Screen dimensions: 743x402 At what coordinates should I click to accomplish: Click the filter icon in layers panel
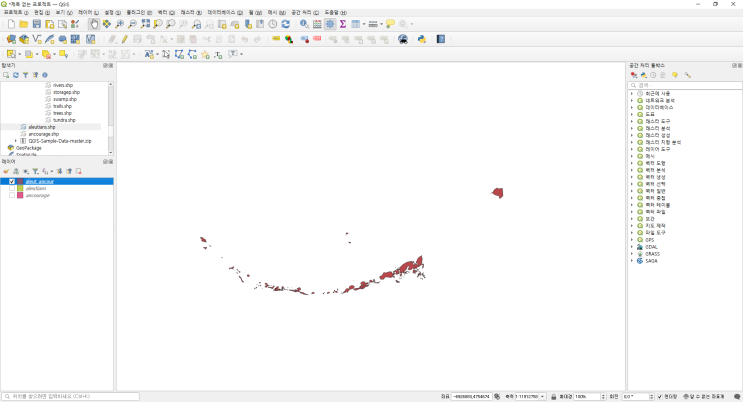click(34, 171)
